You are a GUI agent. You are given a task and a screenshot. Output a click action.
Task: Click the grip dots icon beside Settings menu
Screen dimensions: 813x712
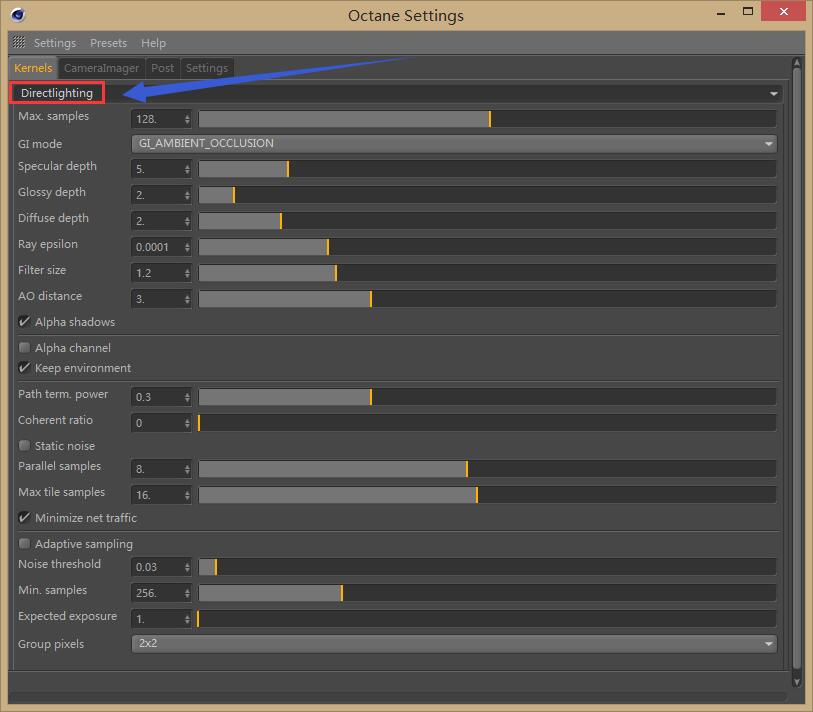19,42
